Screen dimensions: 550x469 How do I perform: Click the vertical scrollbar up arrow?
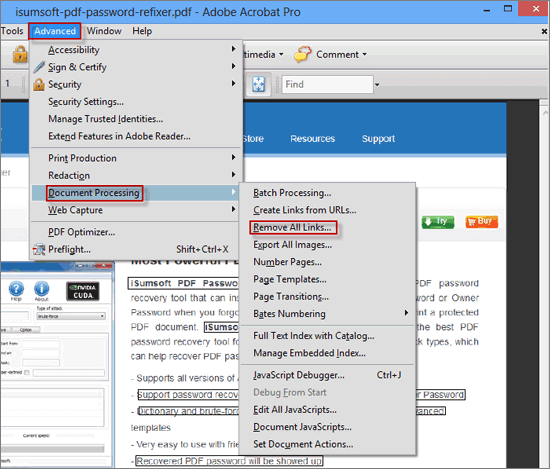coord(545,113)
